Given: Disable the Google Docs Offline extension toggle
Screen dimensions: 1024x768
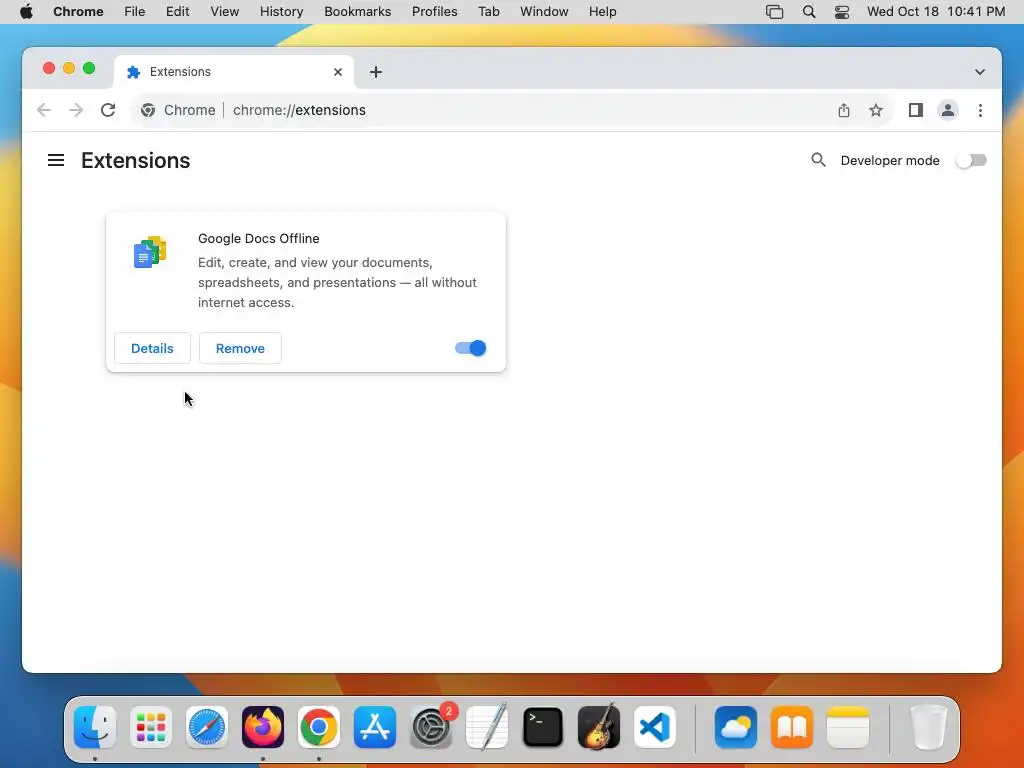Looking at the screenshot, I should click(x=470, y=348).
